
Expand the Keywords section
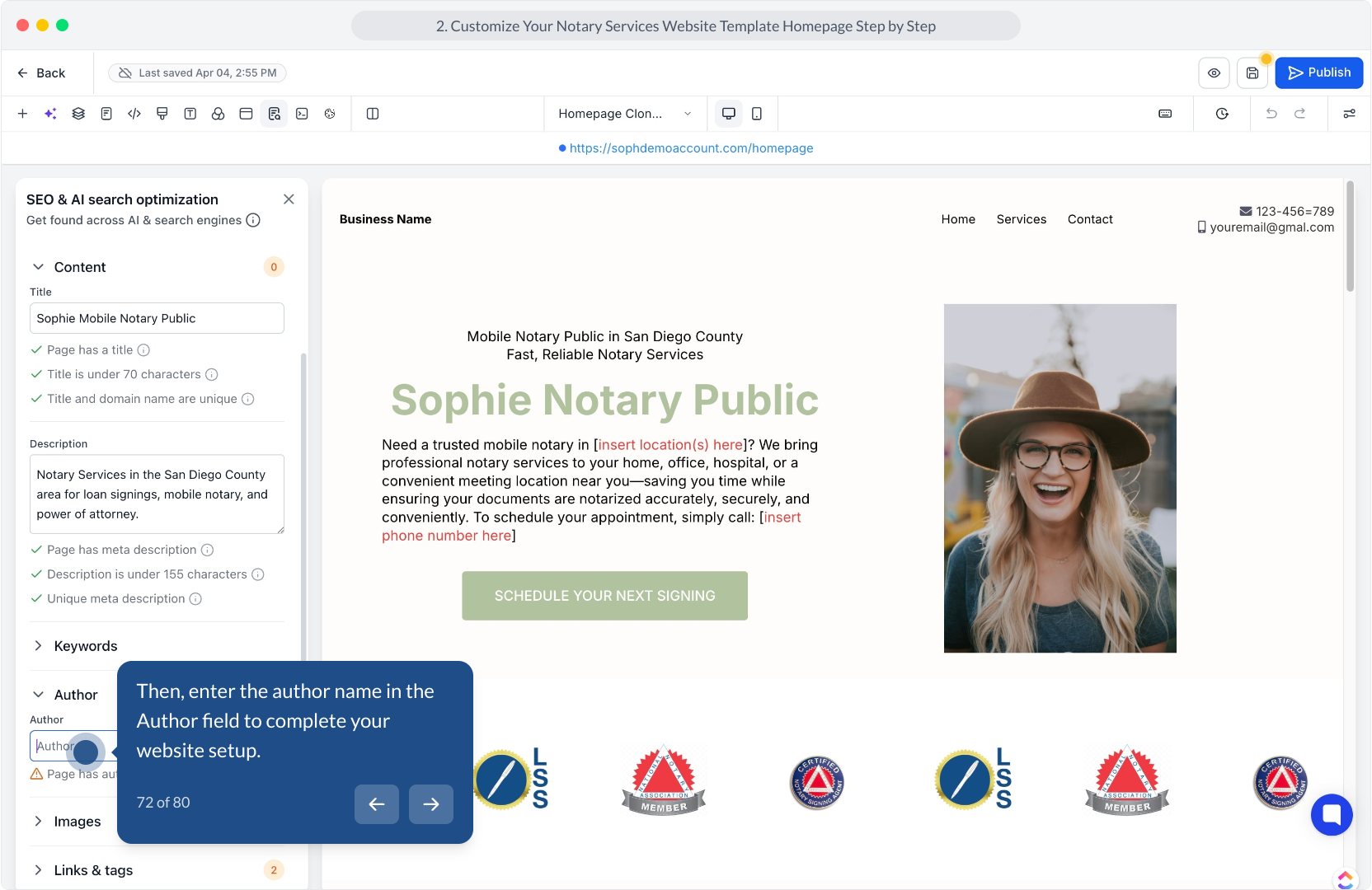coord(86,646)
